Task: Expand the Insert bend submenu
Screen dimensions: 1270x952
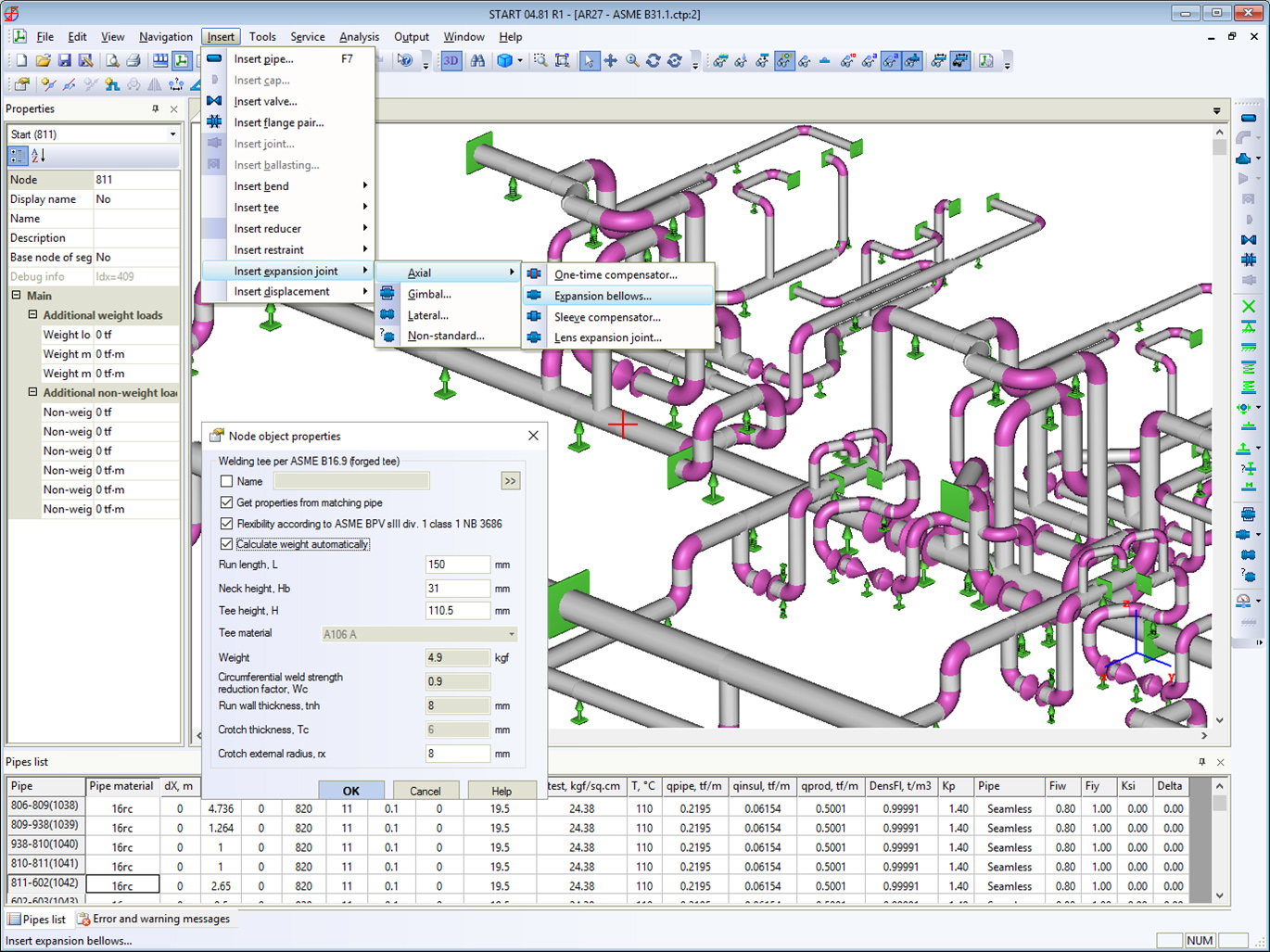Action: [x=288, y=186]
